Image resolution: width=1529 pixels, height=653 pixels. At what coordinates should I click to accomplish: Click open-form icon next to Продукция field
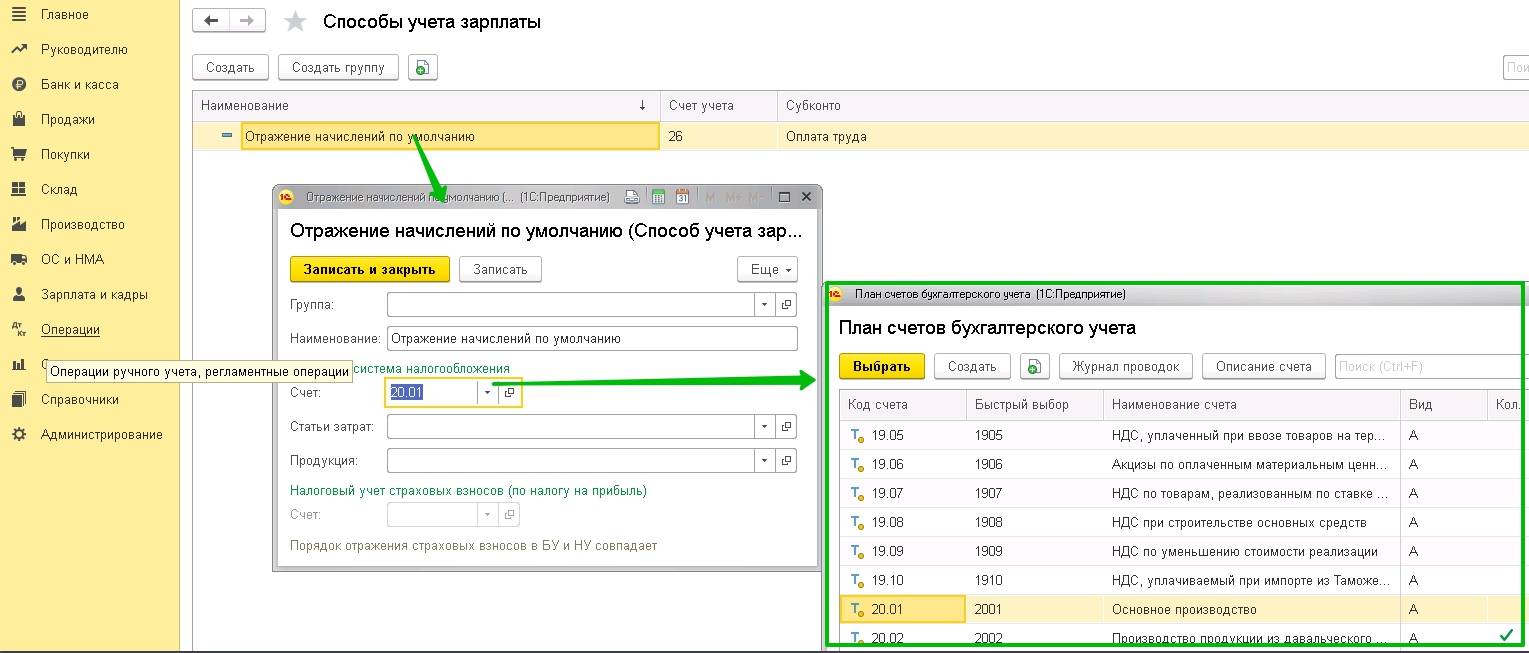point(786,461)
